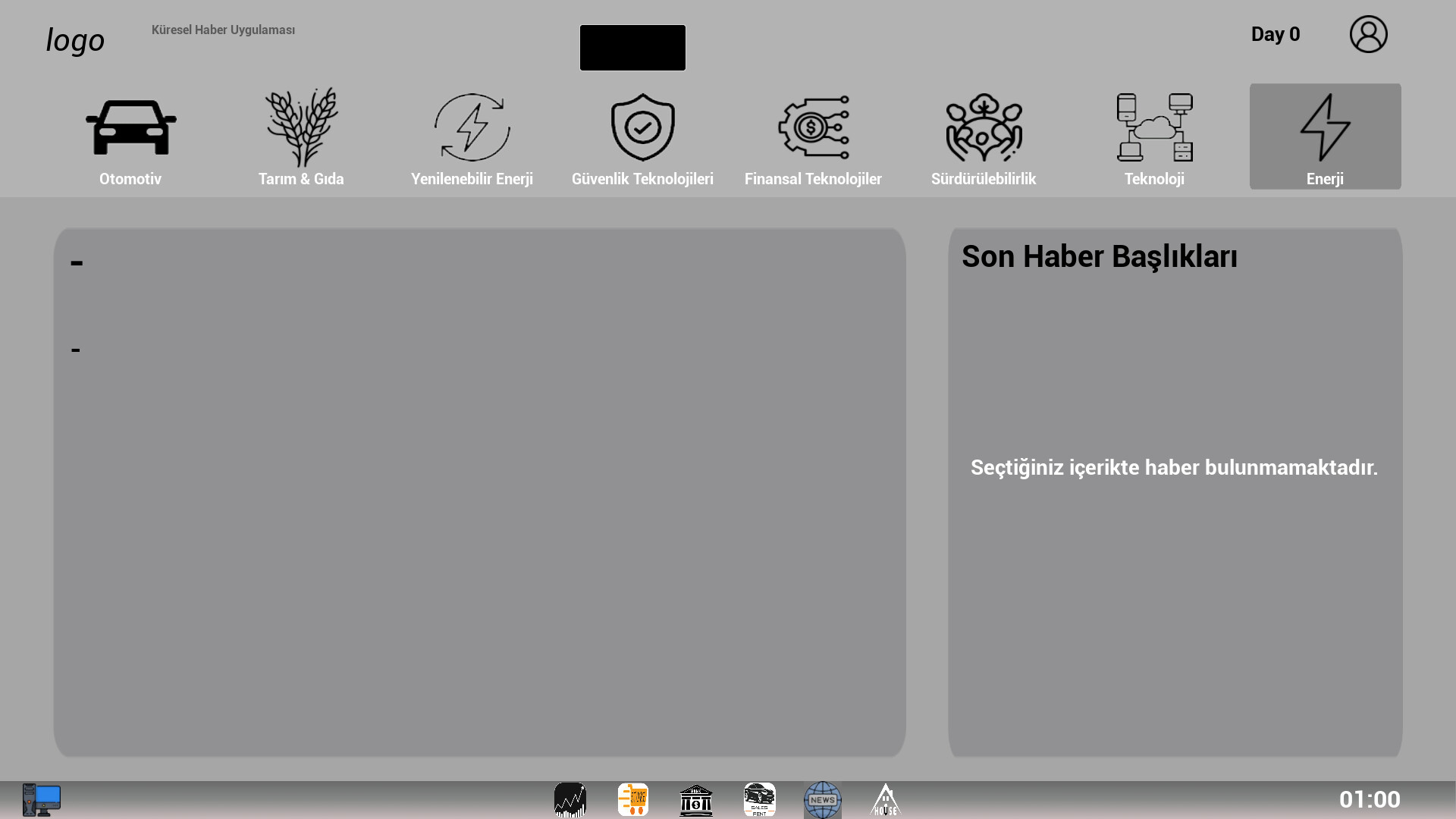This screenshot has width=1456, height=819.
Task: Open the stock chart app from the taskbar
Action: coord(570,799)
